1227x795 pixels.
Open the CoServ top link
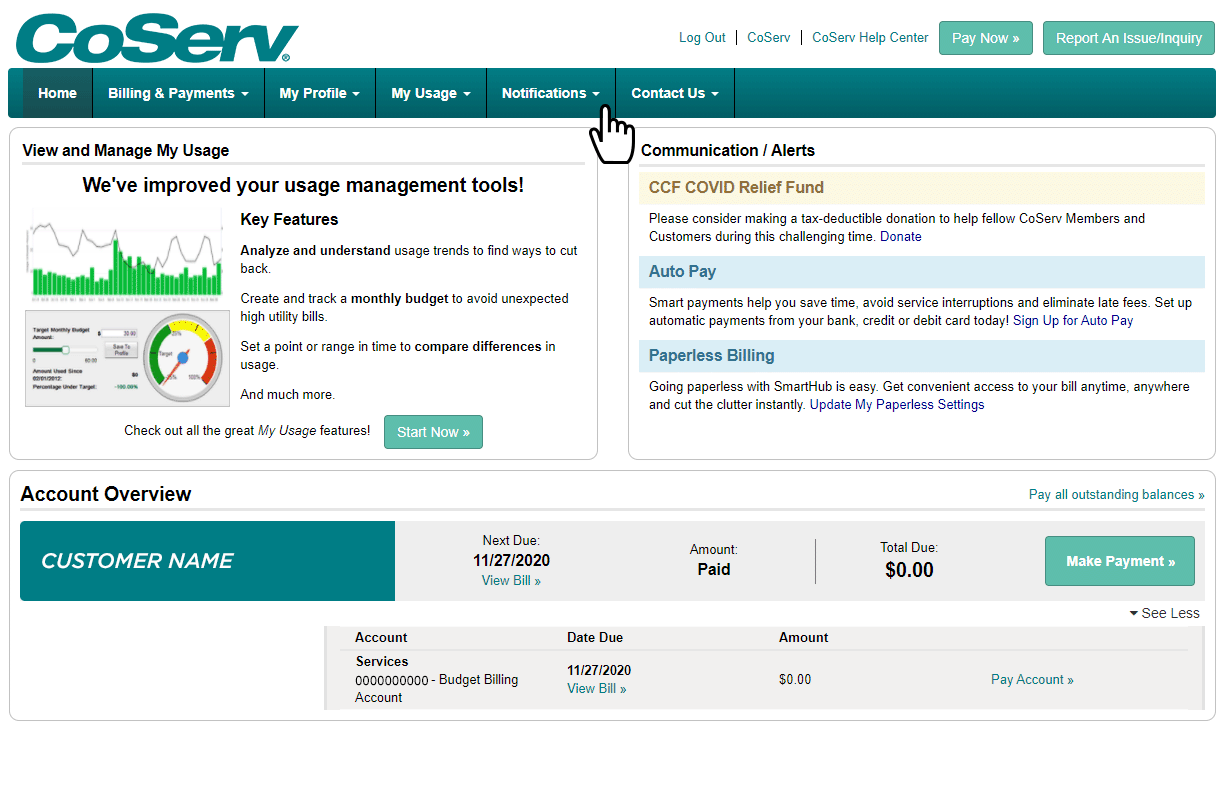point(769,38)
